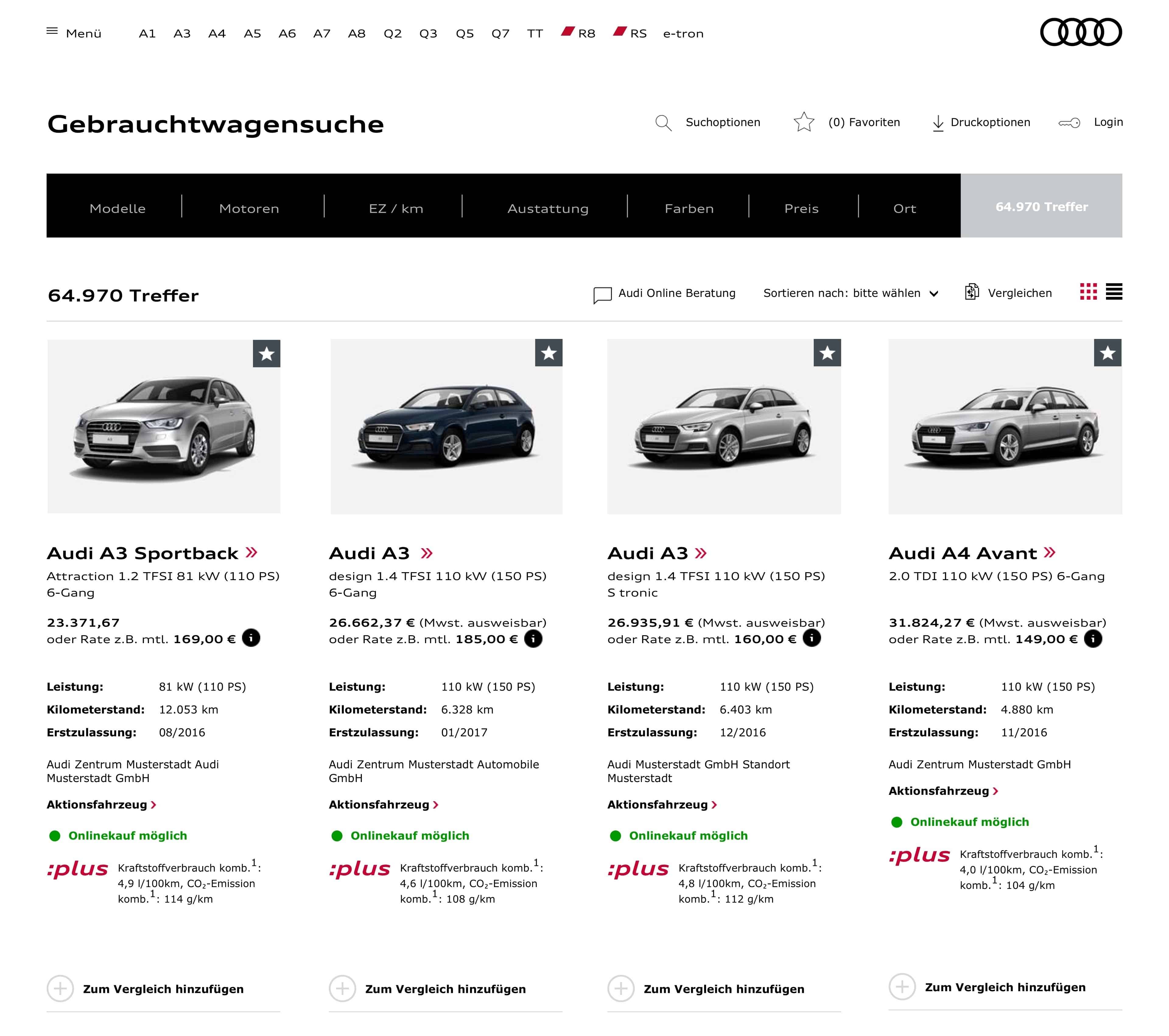Screen dimensions: 1169x1036
Task: Open Q7 model in top navigation
Action: pyautogui.click(x=500, y=34)
